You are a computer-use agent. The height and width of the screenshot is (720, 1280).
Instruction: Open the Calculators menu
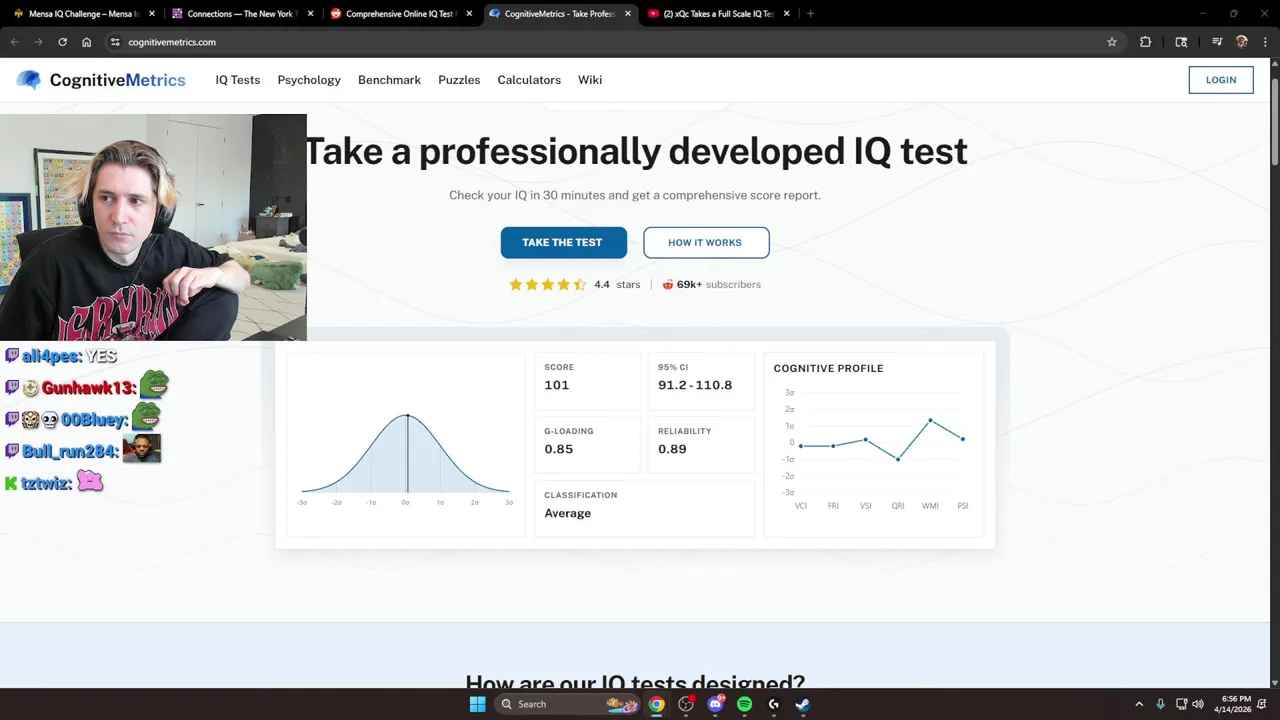[x=529, y=80]
